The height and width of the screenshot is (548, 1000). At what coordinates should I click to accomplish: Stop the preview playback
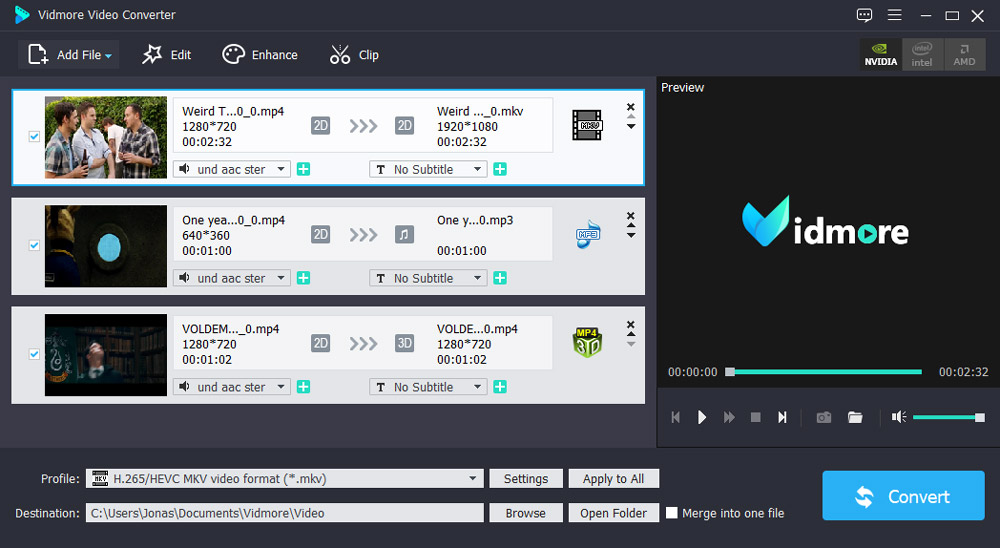pos(756,417)
